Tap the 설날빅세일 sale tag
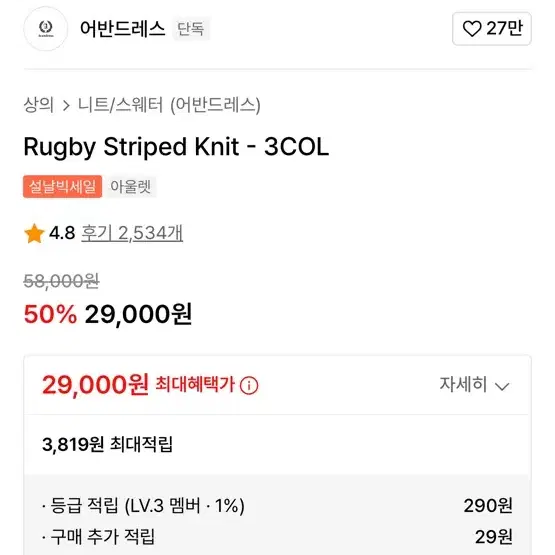The image size is (555, 555). click(x=63, y=186)
